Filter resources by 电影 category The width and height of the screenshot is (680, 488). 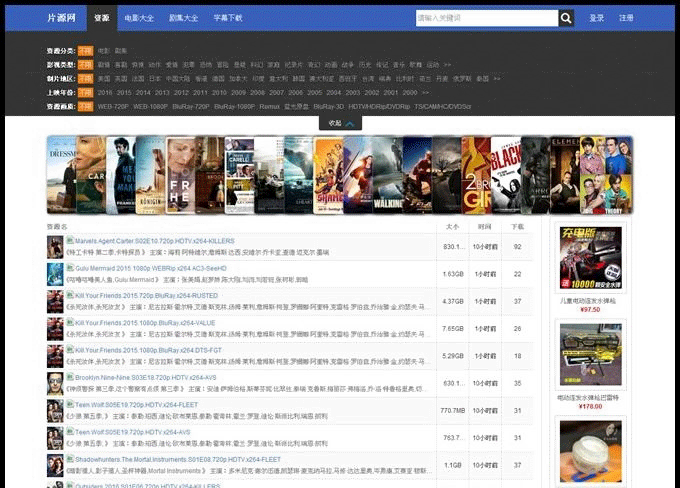coord(104,51)
